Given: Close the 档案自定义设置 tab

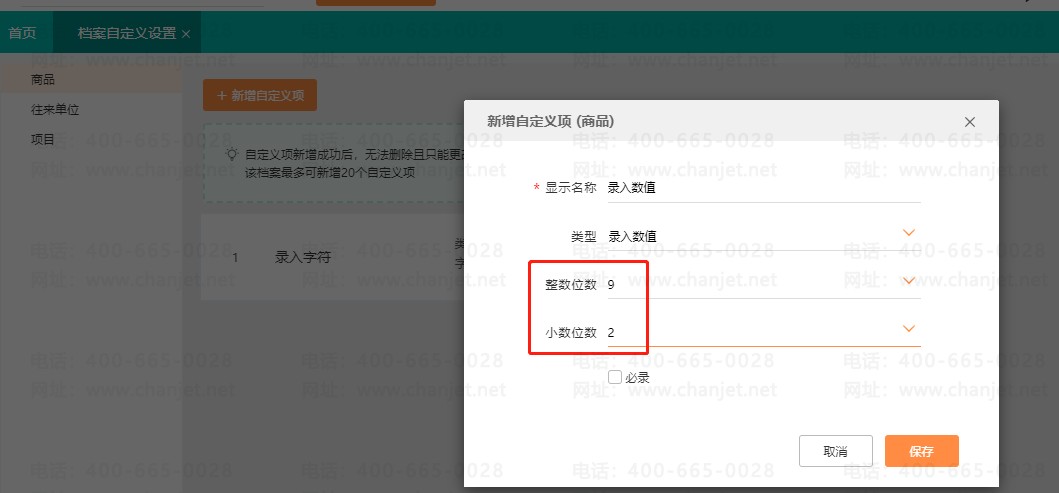Looking at the screenshot, I should [x=186, y=34].
